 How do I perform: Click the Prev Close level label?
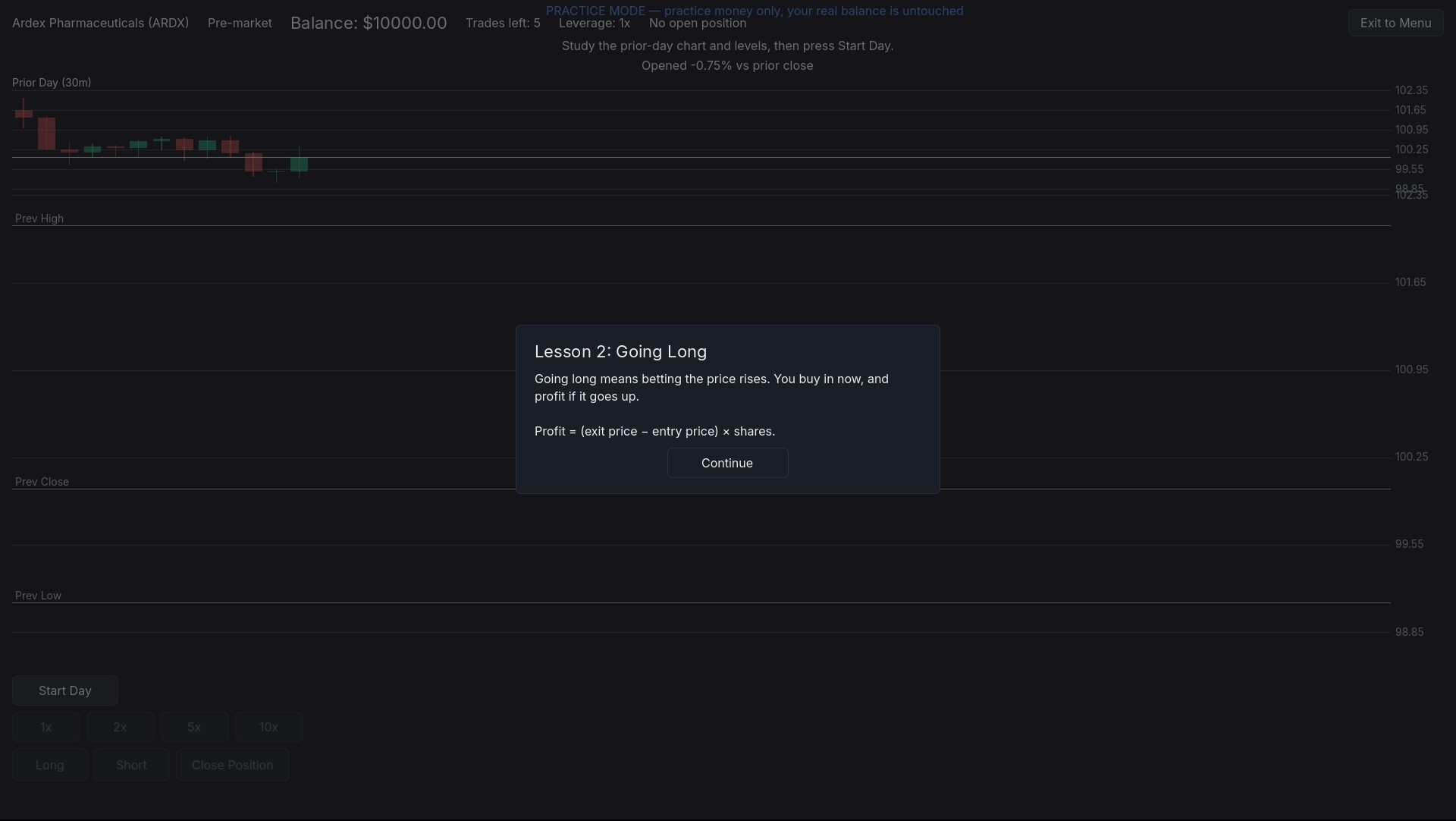[42, 482]
